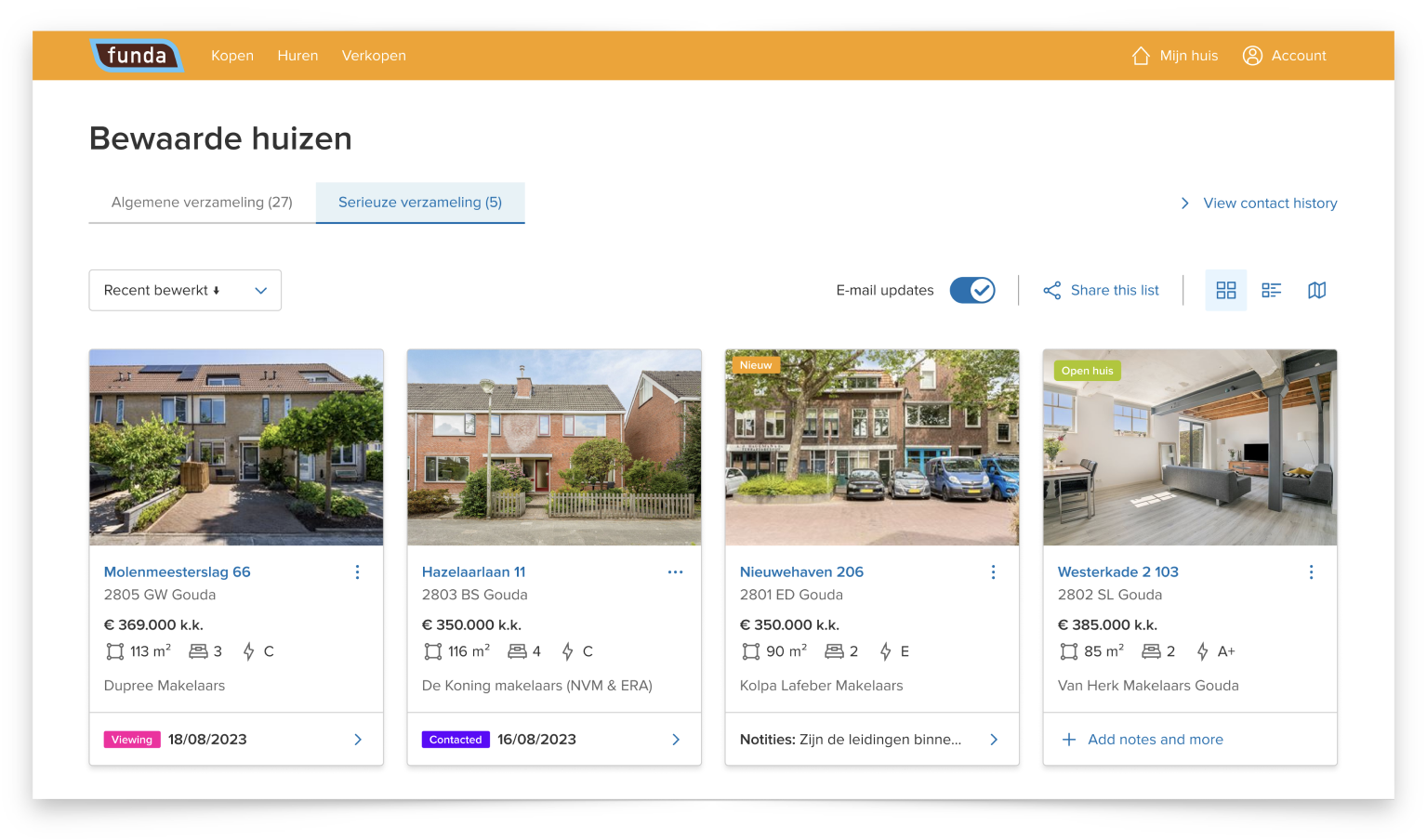Image resolution: width=1427 pixels, height=840 pixels.
Task: Click price € 369.000 k.k.
Action: click(153, 625)
